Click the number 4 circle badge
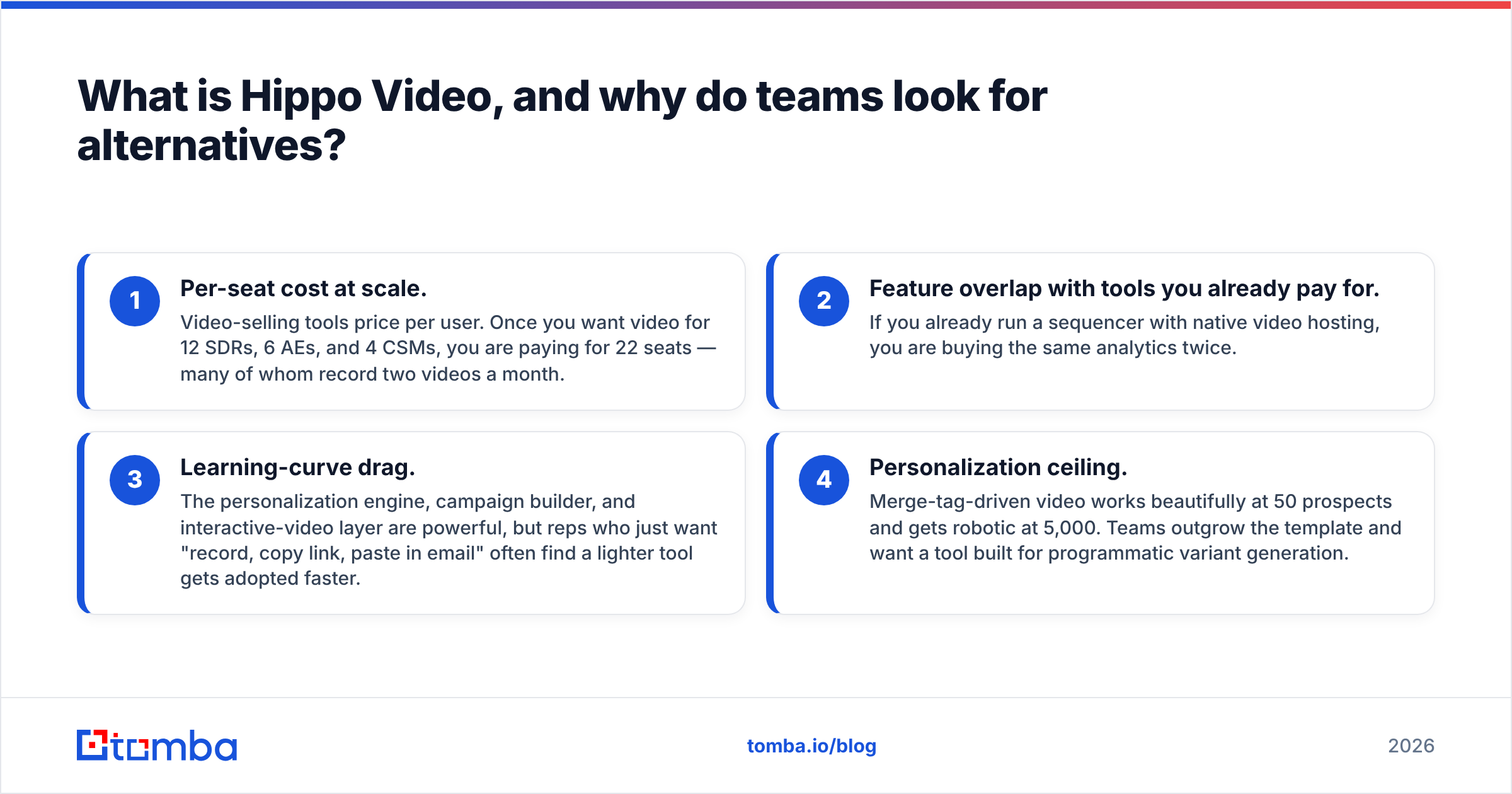The width and height of the screenshot is (1512, 794). (824, 480)
